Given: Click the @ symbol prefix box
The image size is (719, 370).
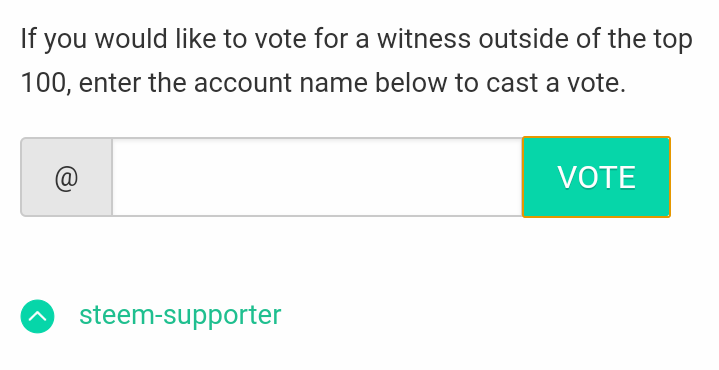Looking at the screenshot, I should pos(66,177).
